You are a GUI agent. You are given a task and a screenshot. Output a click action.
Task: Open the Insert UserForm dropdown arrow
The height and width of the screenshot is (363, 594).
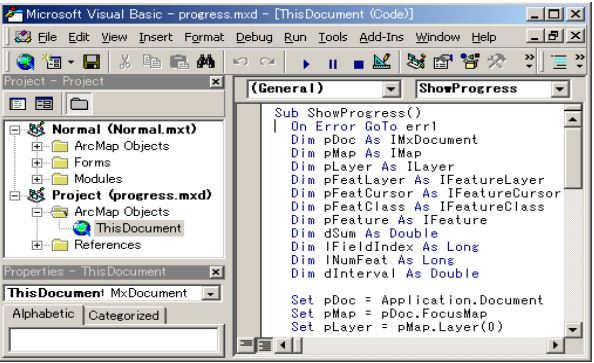point(71,62)
